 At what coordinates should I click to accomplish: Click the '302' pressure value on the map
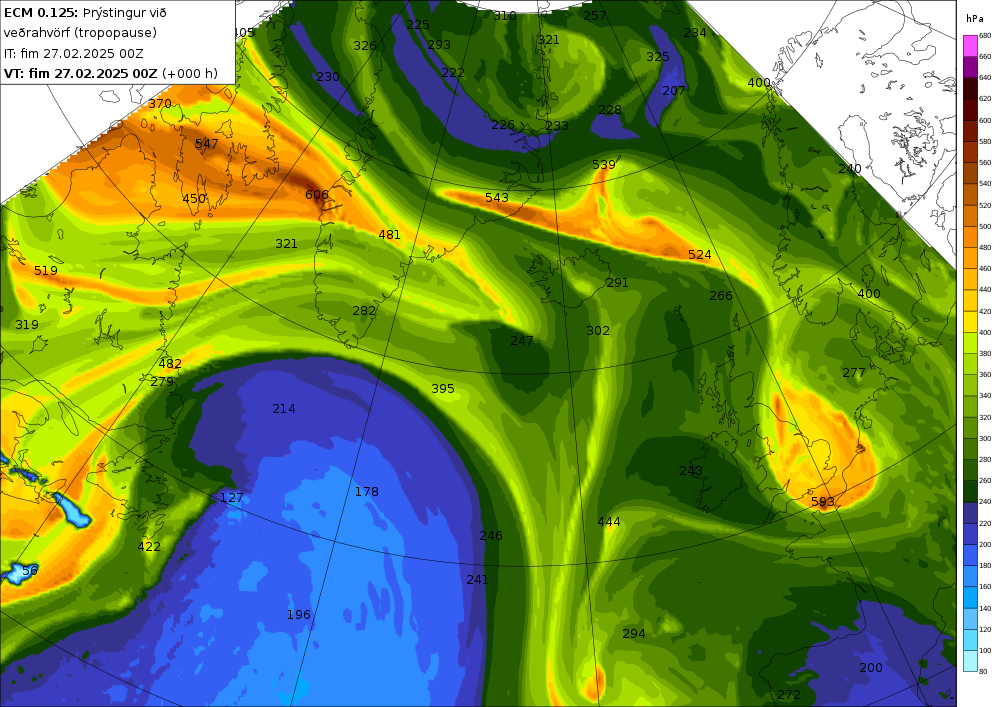(x=598, y=331)
